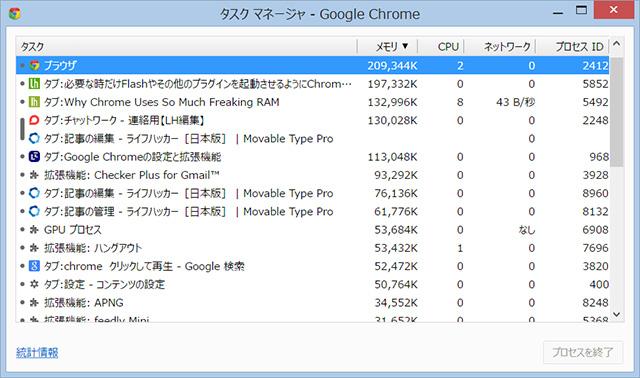
Task: Click the プロセスを終了 button
Action: tap(583, 352)
